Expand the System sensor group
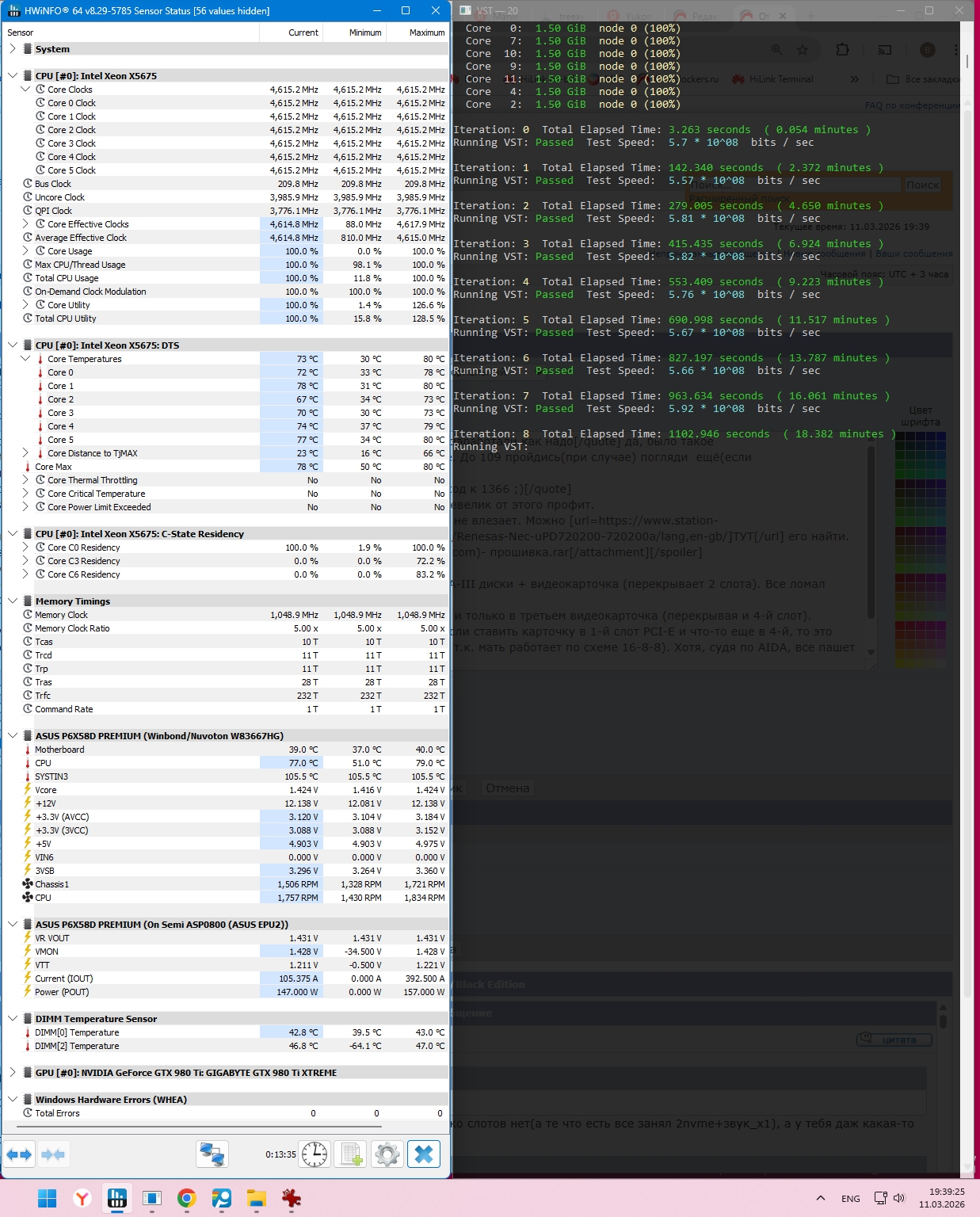 click(x=13, y=49)
